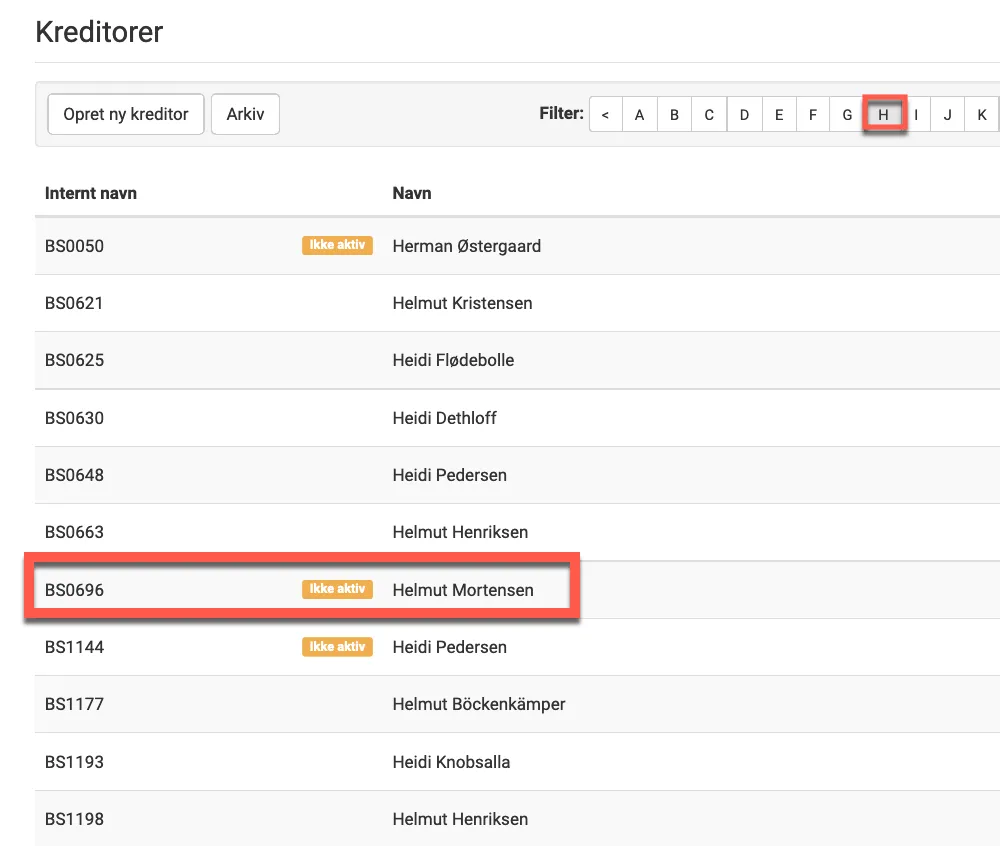Filter creditors by letter I
The width and height of the screenshot is (1000, 846).
916,115
